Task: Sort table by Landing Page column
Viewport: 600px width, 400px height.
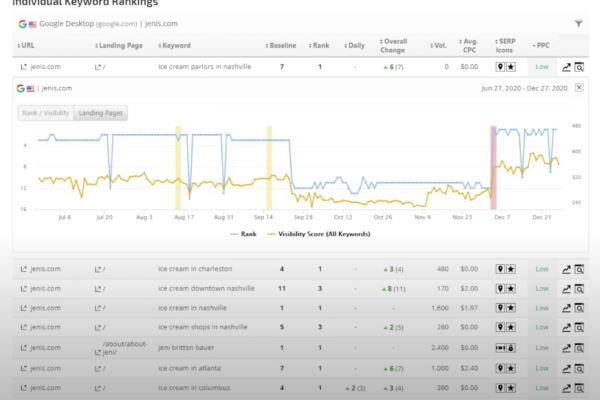Action: tap(119, 46)
